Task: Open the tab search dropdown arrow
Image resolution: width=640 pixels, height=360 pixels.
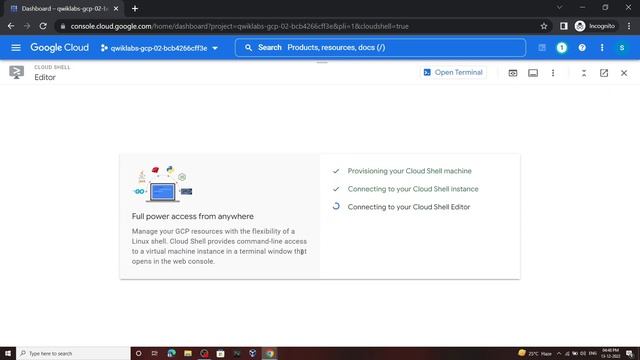Action: [560, 7]
